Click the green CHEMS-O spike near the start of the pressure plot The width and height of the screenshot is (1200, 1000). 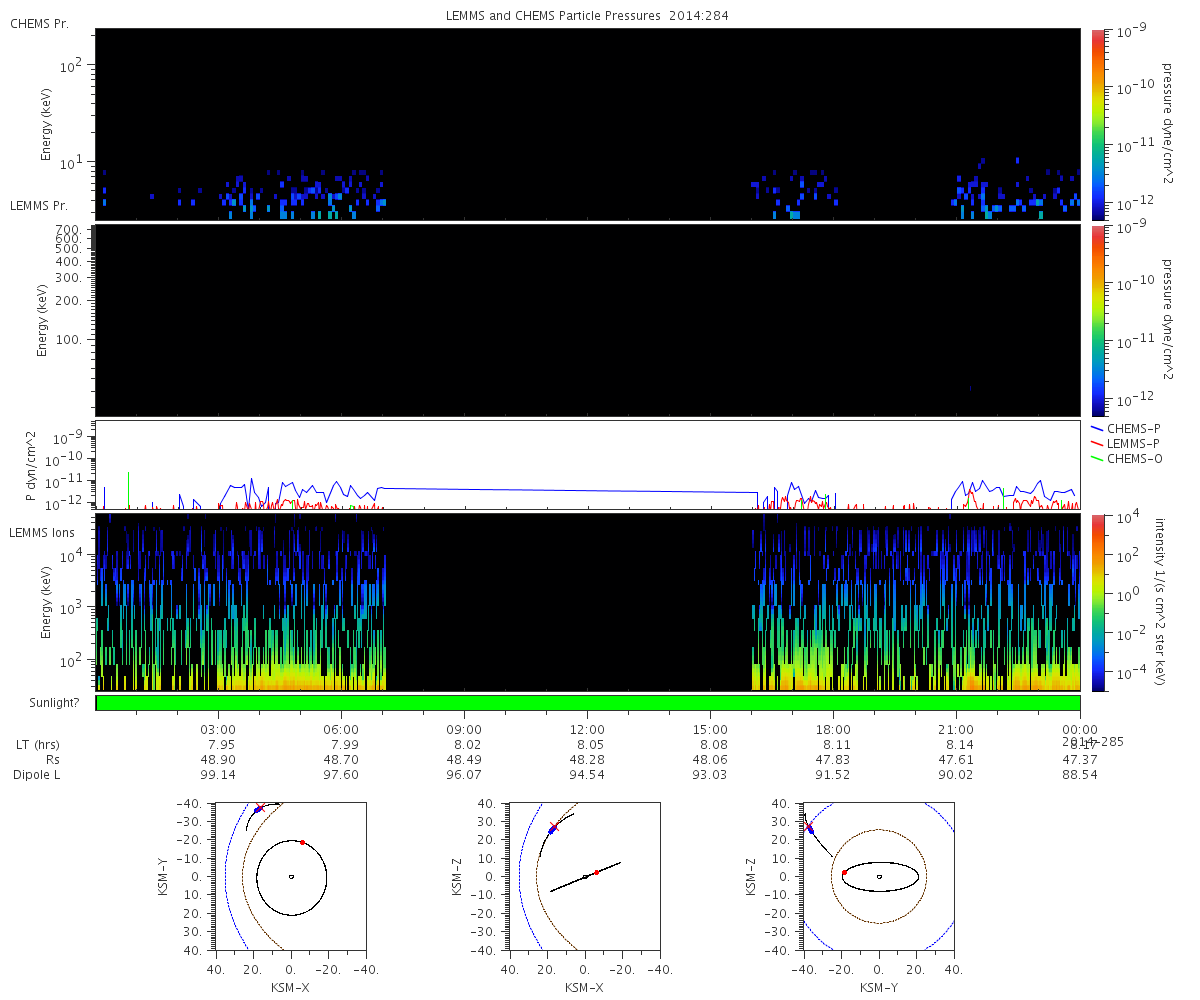[128, 489]
